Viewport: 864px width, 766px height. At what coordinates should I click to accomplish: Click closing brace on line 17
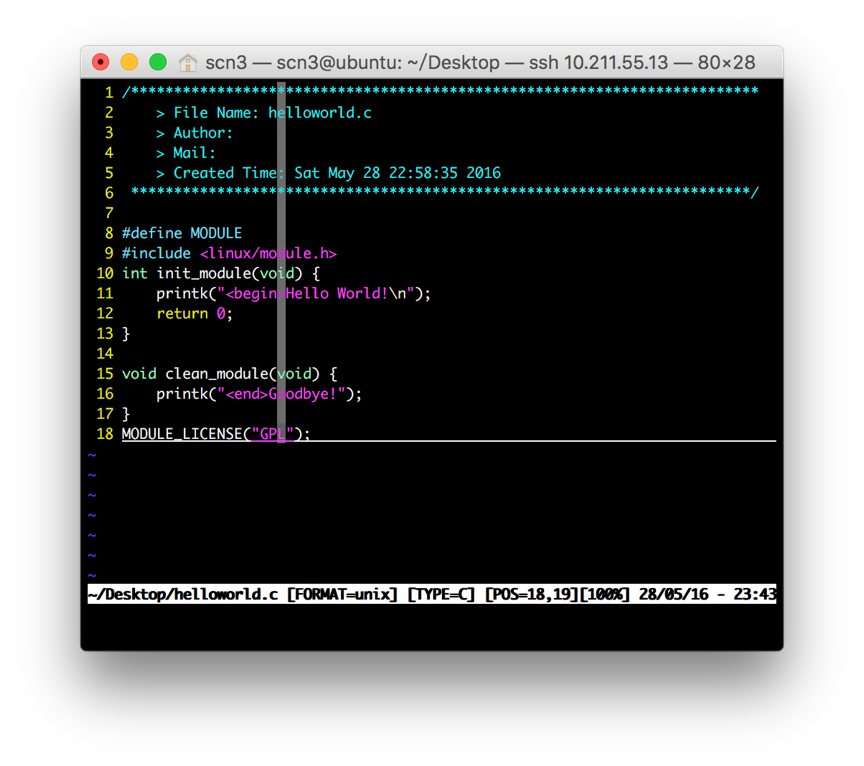126,414
